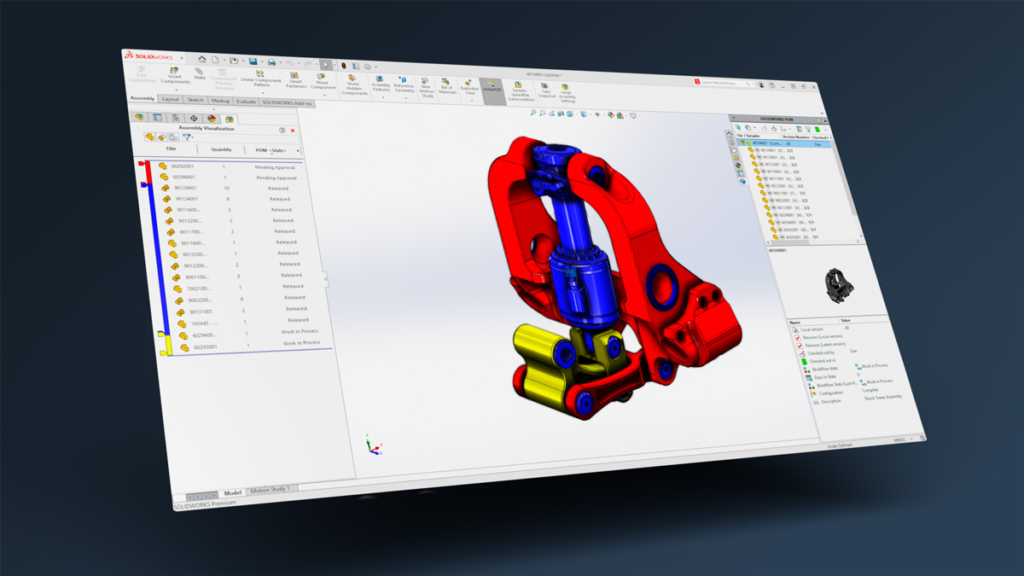Viewport: 1024px width, 576px height.
Task: Activate the Move Component tool
Action: coord(323,80)
